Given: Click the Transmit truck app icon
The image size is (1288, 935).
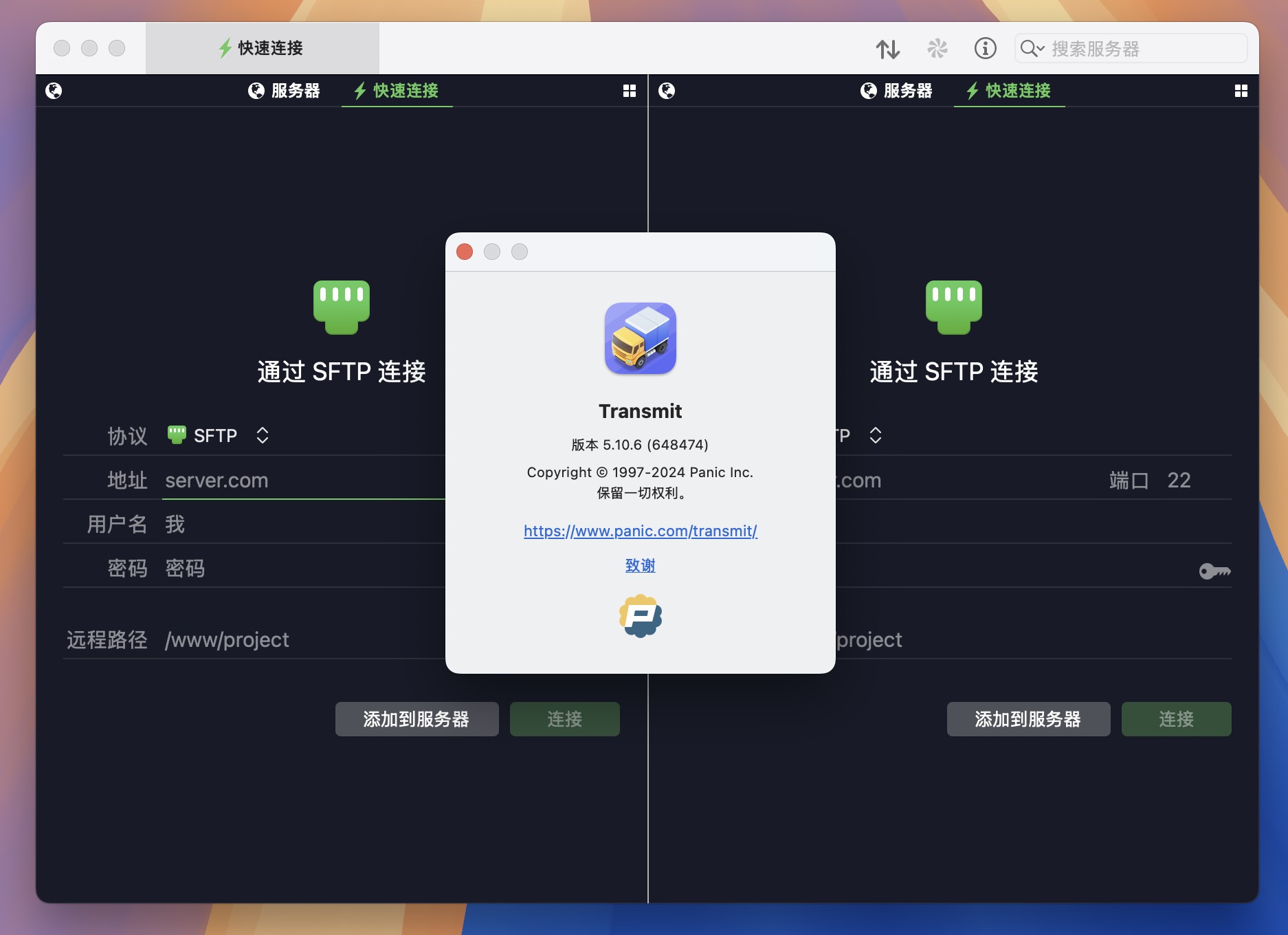Looking at the screenshot, I should (x=640, y=338).
